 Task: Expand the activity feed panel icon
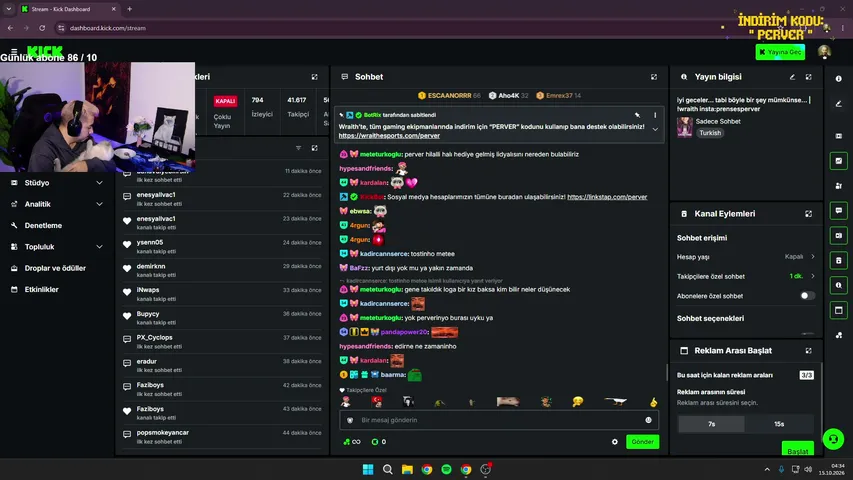314,148
